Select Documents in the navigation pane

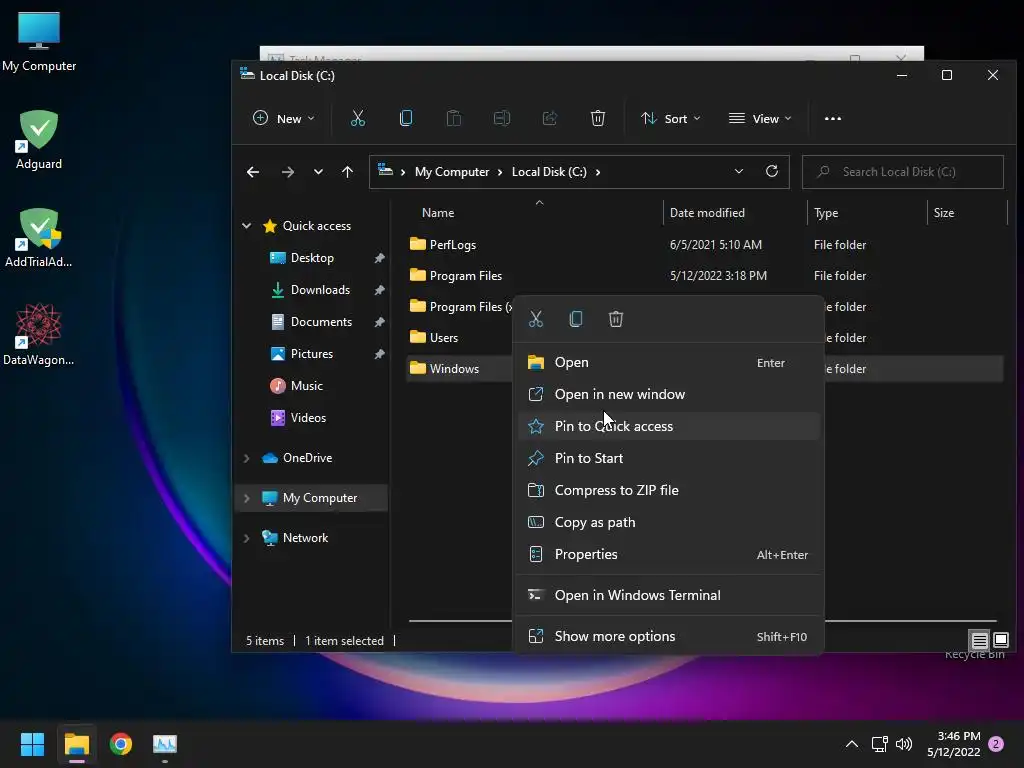click(x=321, y=322)
